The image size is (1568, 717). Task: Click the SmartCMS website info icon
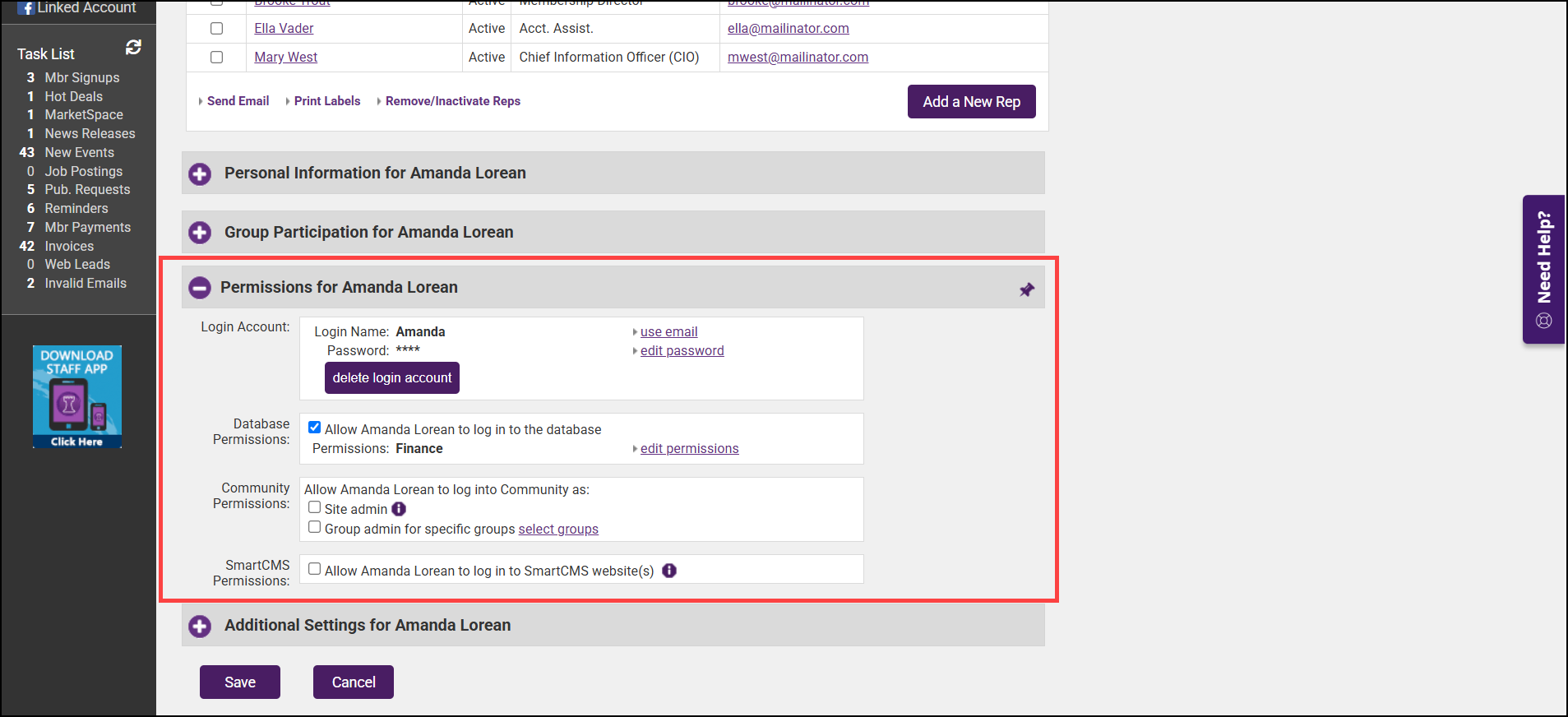pyautogui.click(x=669, y=571)
